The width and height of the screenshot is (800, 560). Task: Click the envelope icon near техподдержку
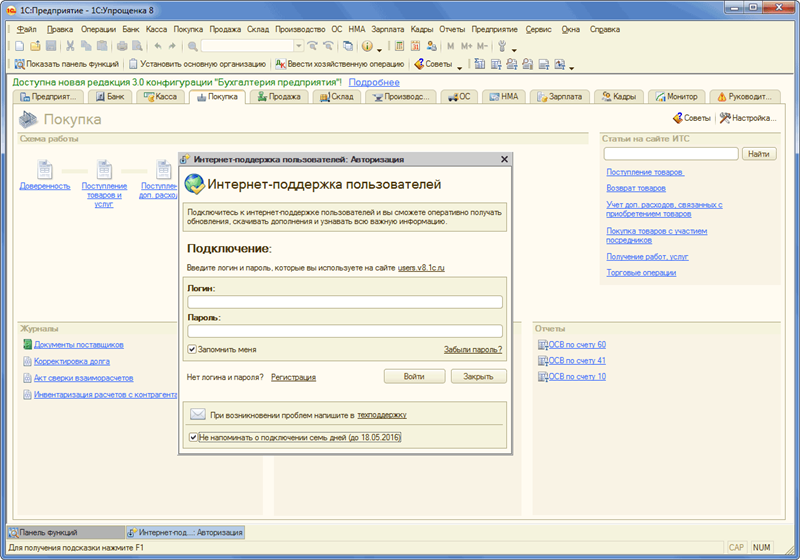(198, 413)
